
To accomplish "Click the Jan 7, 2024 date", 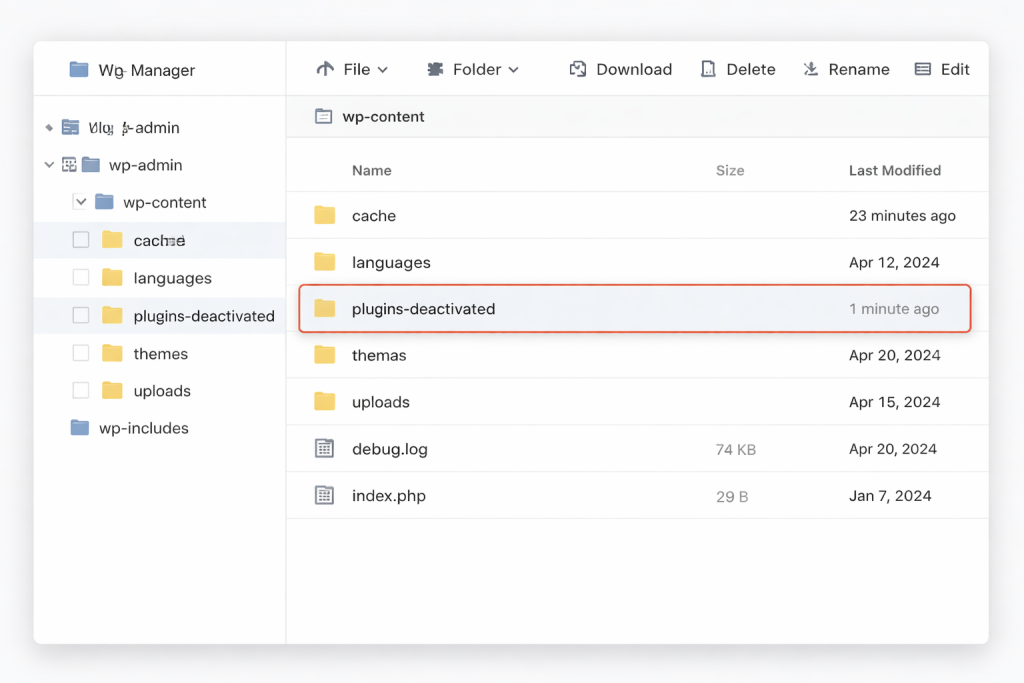I will pyautogui.click(x=890, y=496).
